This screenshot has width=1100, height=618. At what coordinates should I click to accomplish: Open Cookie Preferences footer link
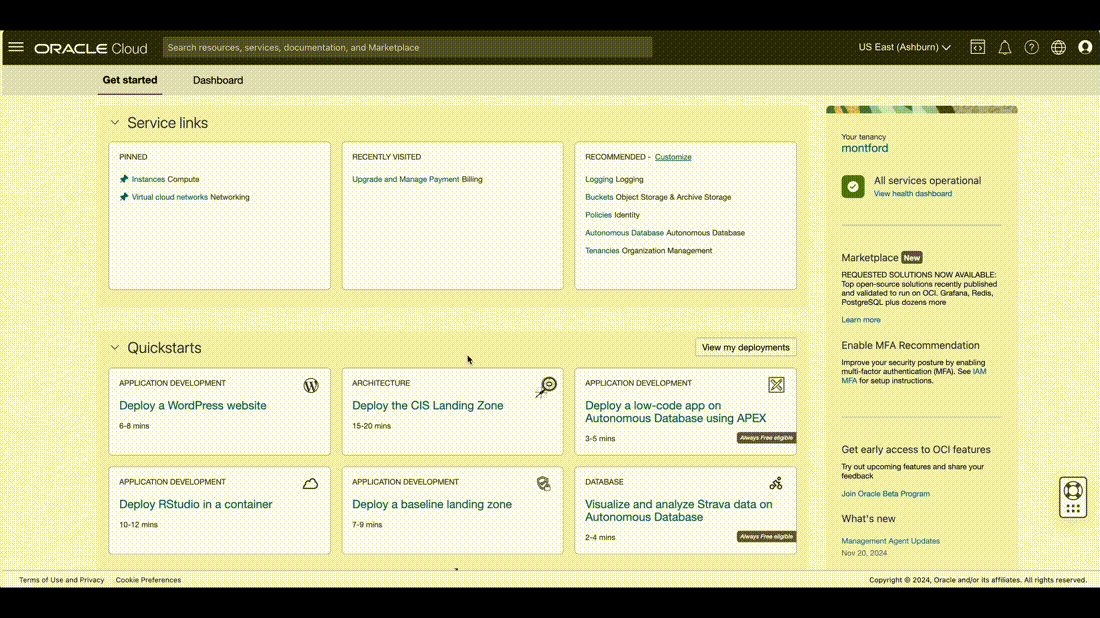148,580
